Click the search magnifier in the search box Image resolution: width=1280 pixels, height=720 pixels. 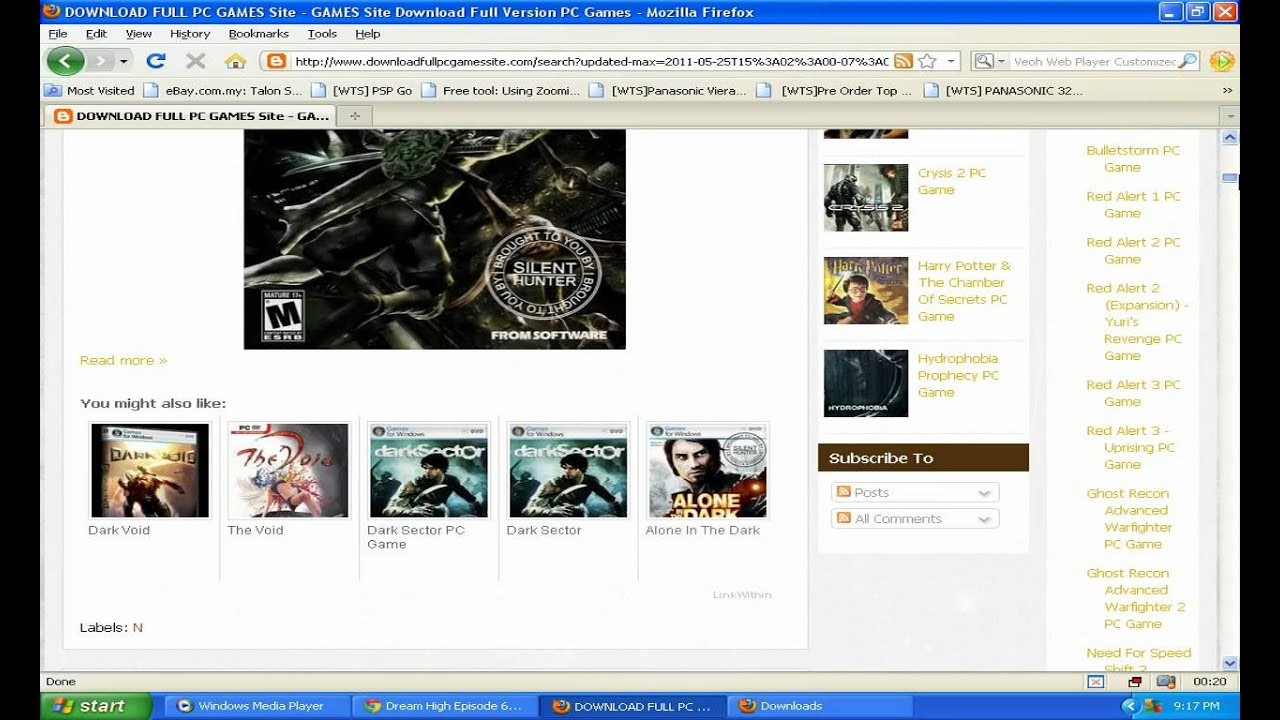tap(1187, 61)
